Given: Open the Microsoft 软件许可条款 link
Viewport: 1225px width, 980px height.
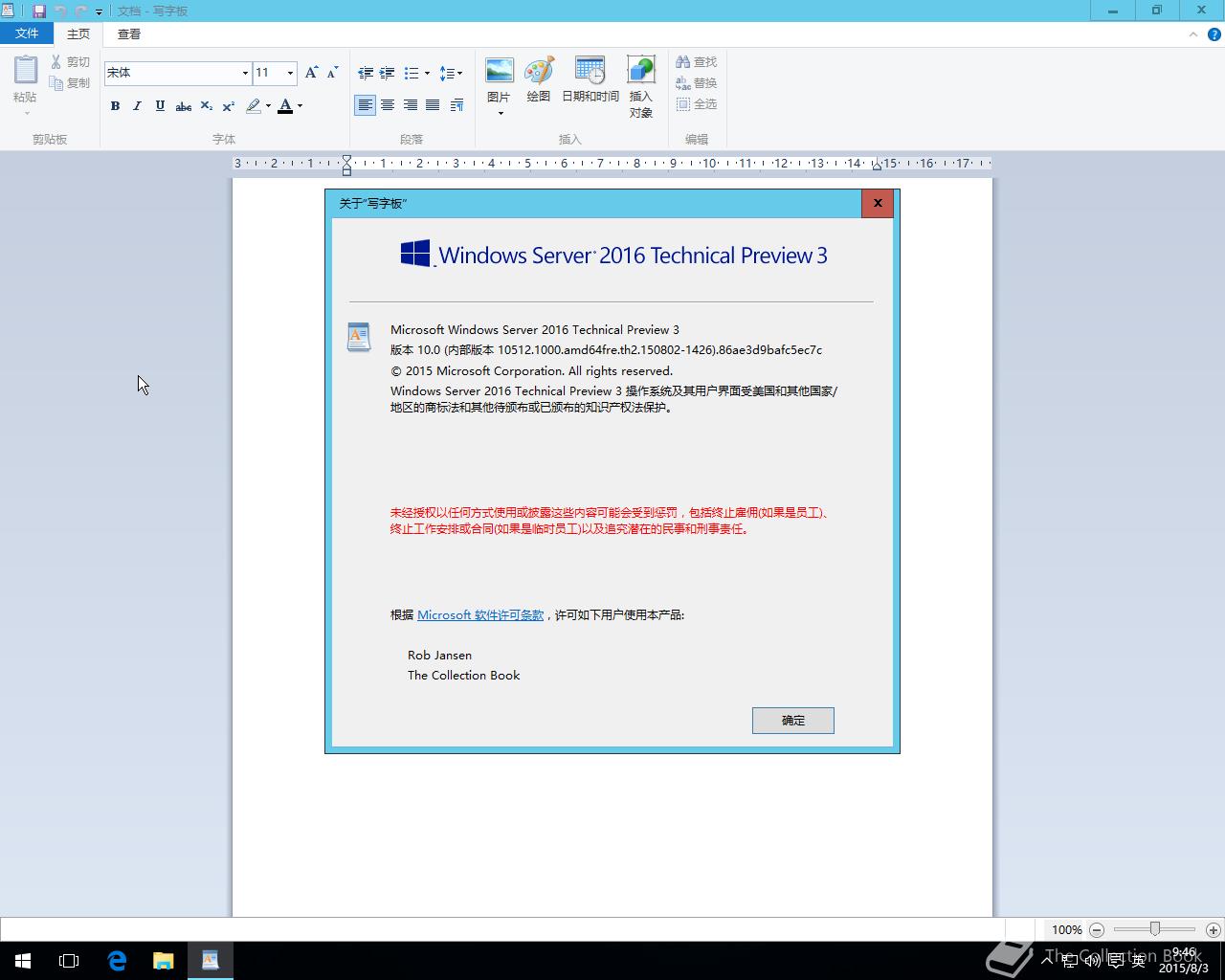Looking at the screenshot, I should click(x=480, y=615).
